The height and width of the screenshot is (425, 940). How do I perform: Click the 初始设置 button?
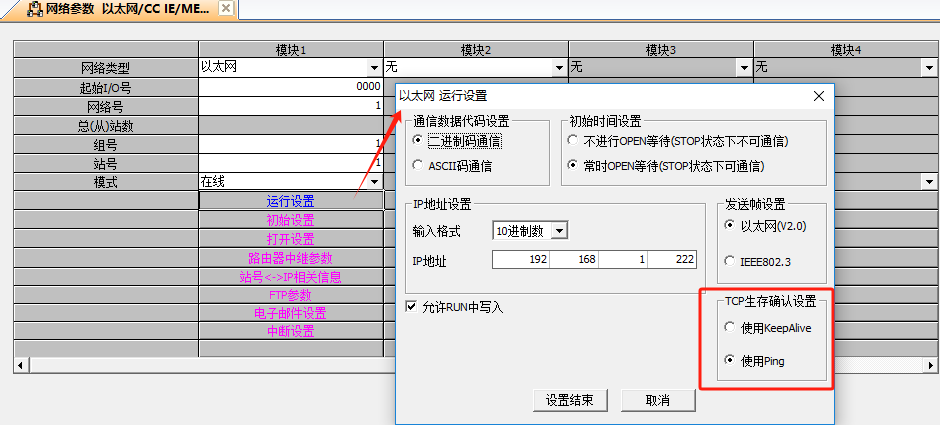click(x=291, y=221)
